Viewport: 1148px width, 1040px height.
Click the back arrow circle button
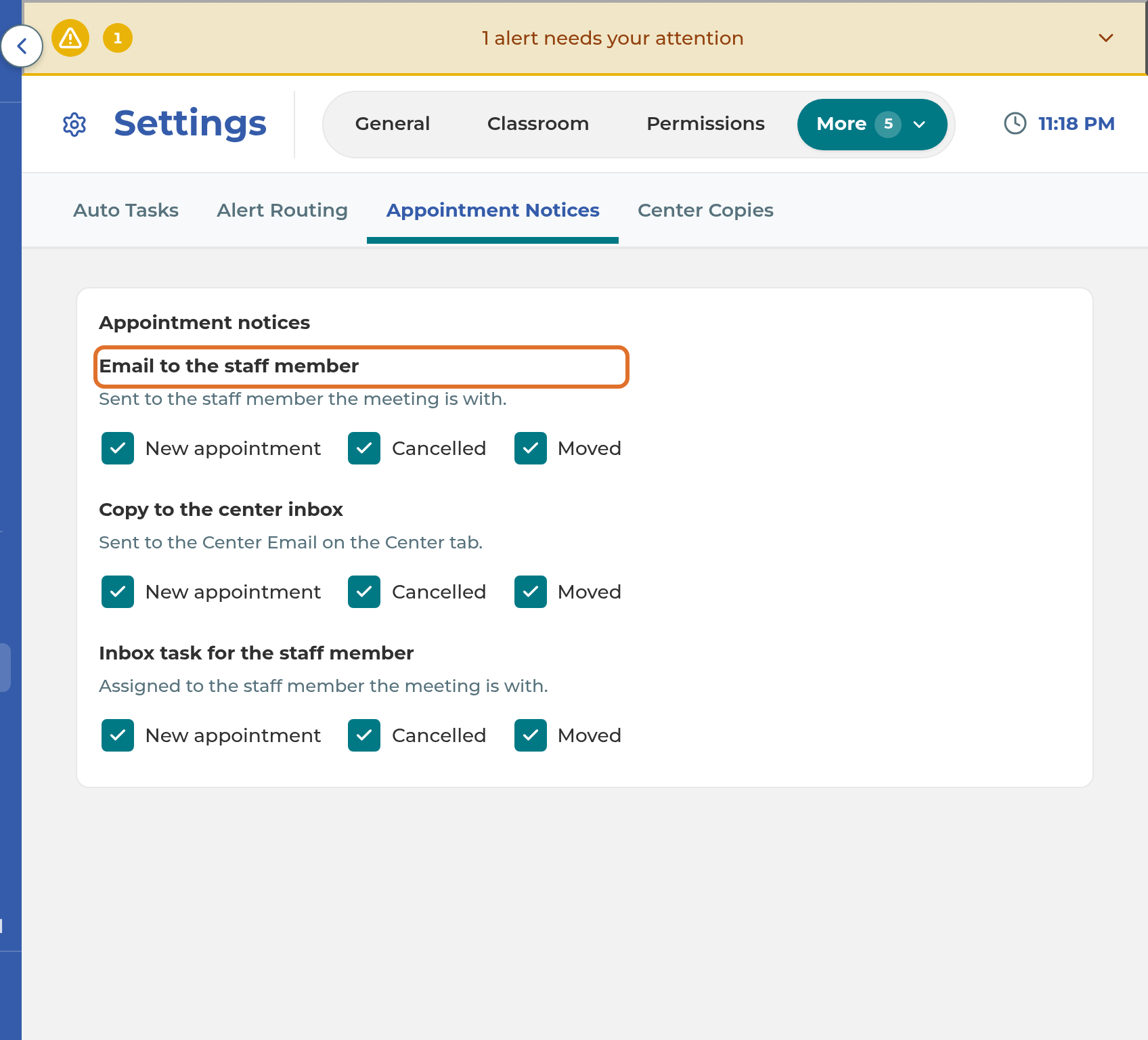click(x=22, y=46)
